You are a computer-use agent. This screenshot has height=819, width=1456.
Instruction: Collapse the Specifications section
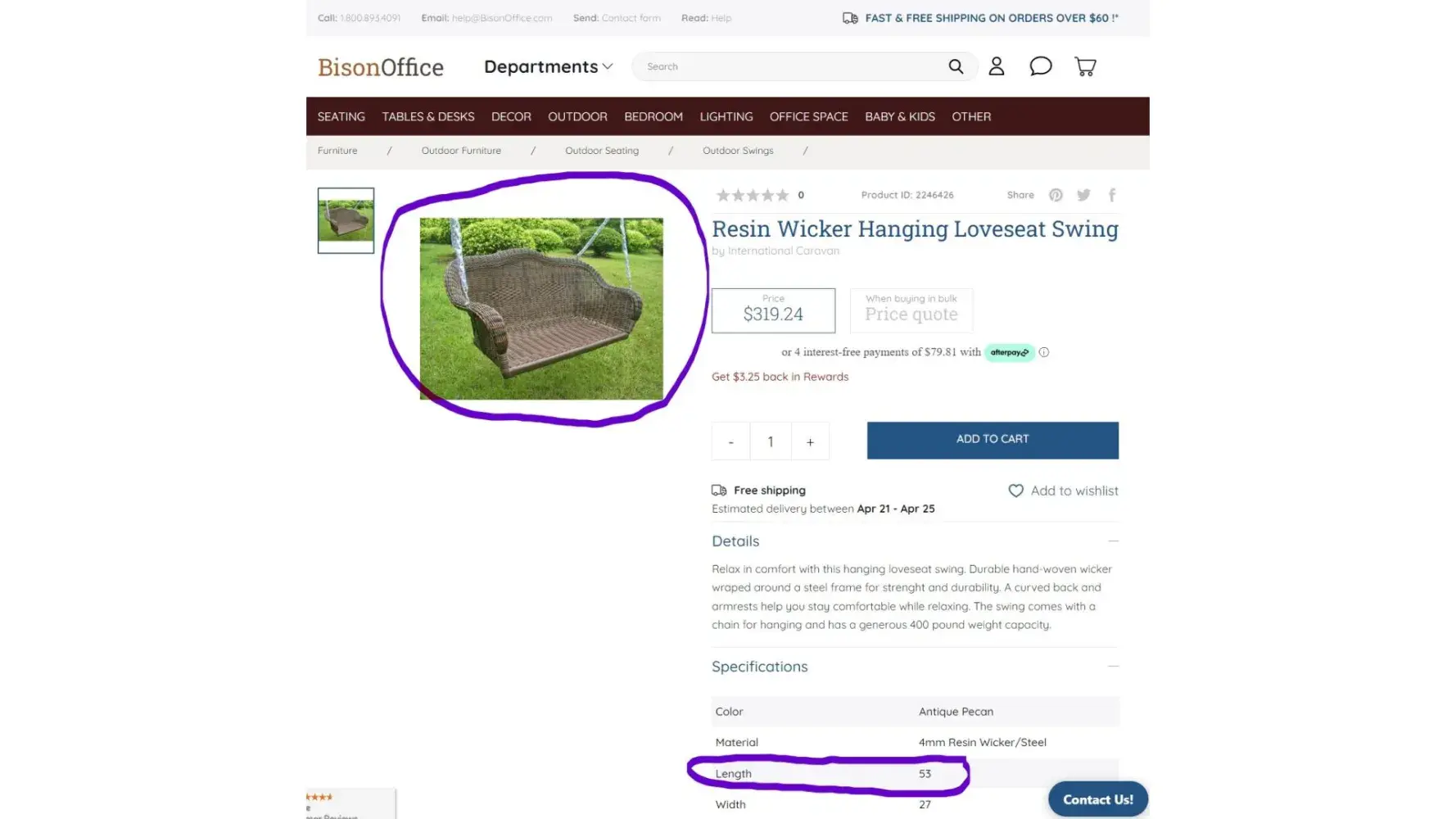[1113, 667]
